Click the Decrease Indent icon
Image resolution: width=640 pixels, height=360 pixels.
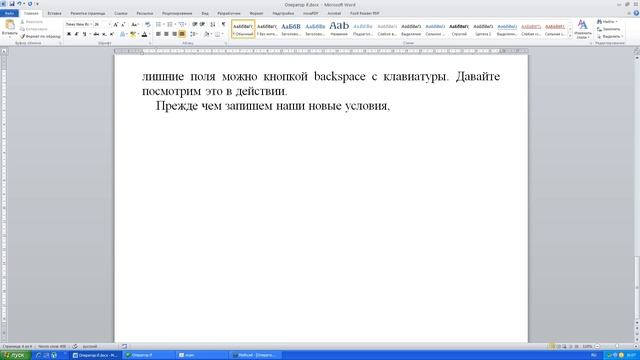pos(195,24)
